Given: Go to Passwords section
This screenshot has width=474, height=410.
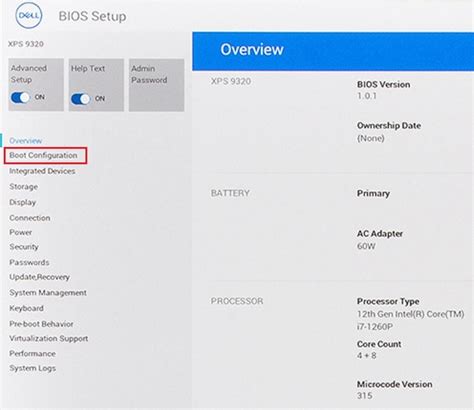Looking at the screenshot, I should coord(29,263).
